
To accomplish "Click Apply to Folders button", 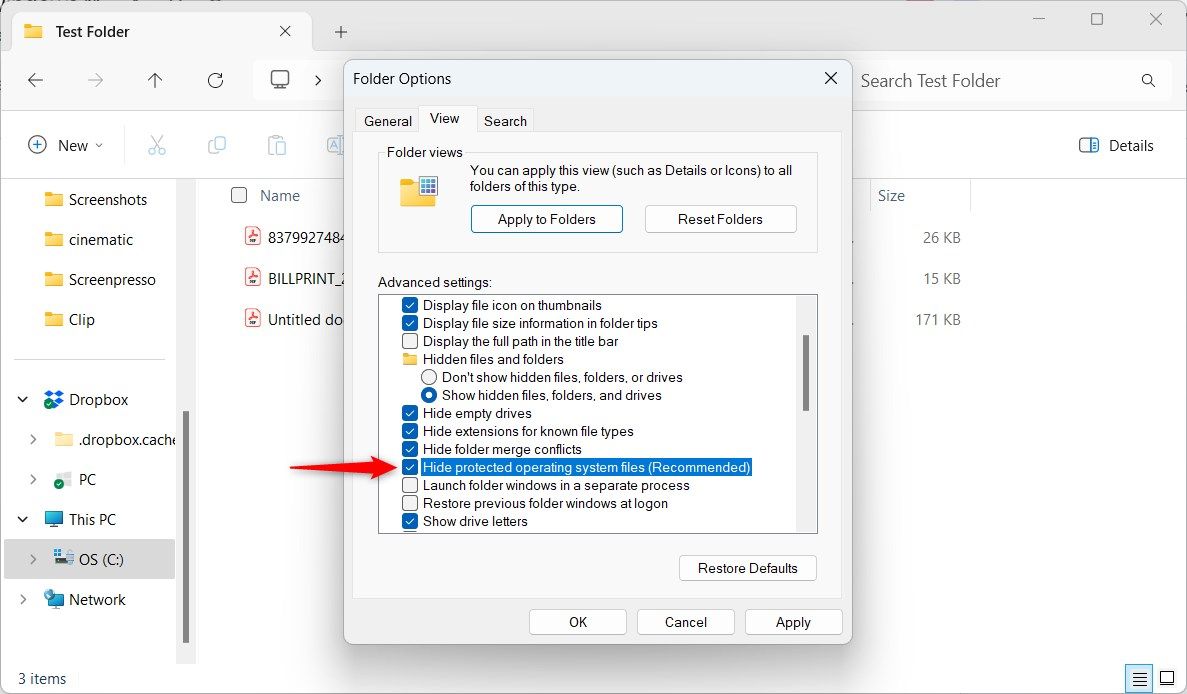I will [547, 219].
